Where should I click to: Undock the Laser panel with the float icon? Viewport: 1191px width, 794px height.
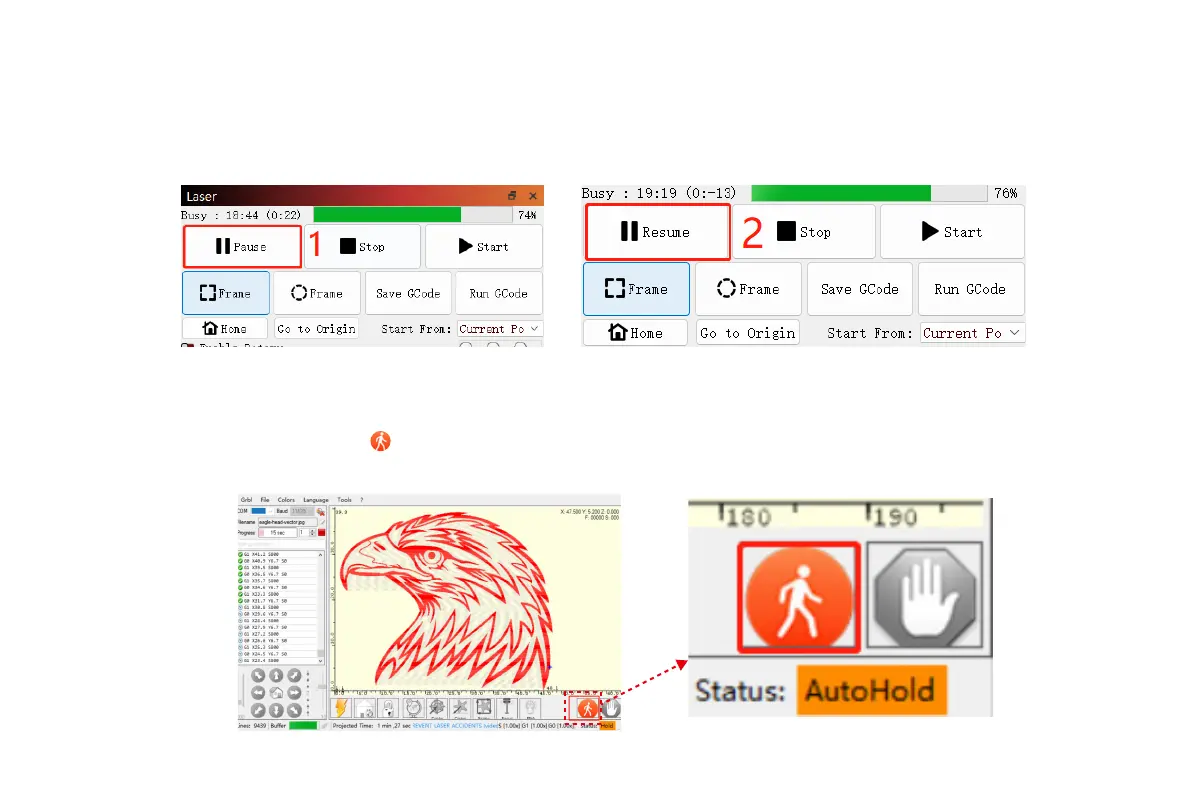512,196
